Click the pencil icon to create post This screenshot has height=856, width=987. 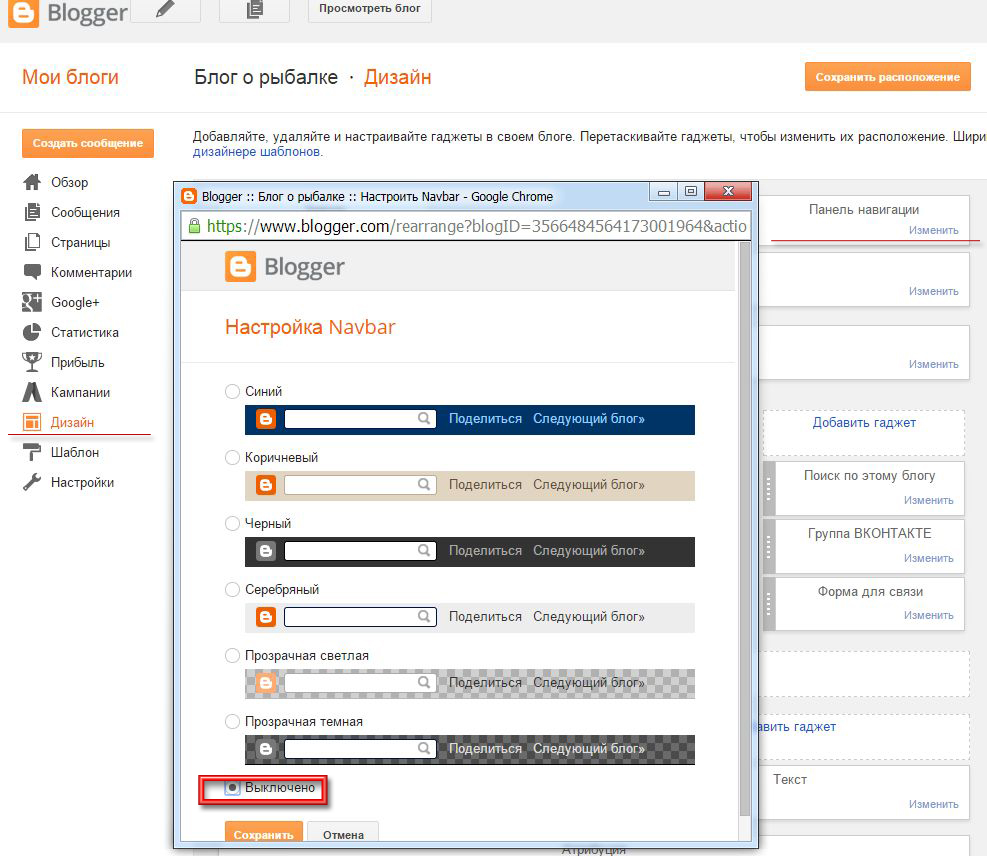(164, 10)
